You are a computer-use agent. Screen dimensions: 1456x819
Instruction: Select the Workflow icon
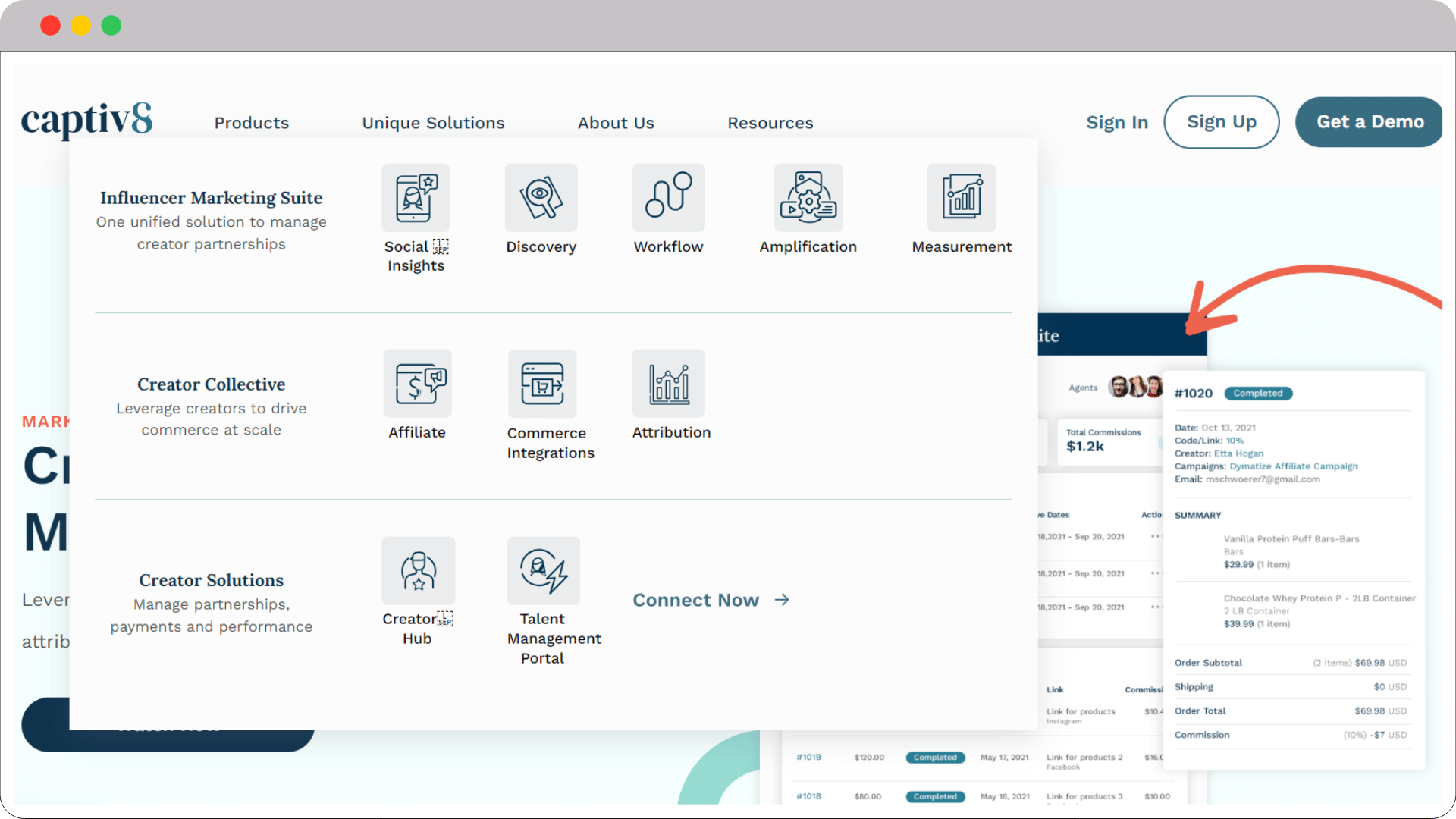(x=668, y=197)
